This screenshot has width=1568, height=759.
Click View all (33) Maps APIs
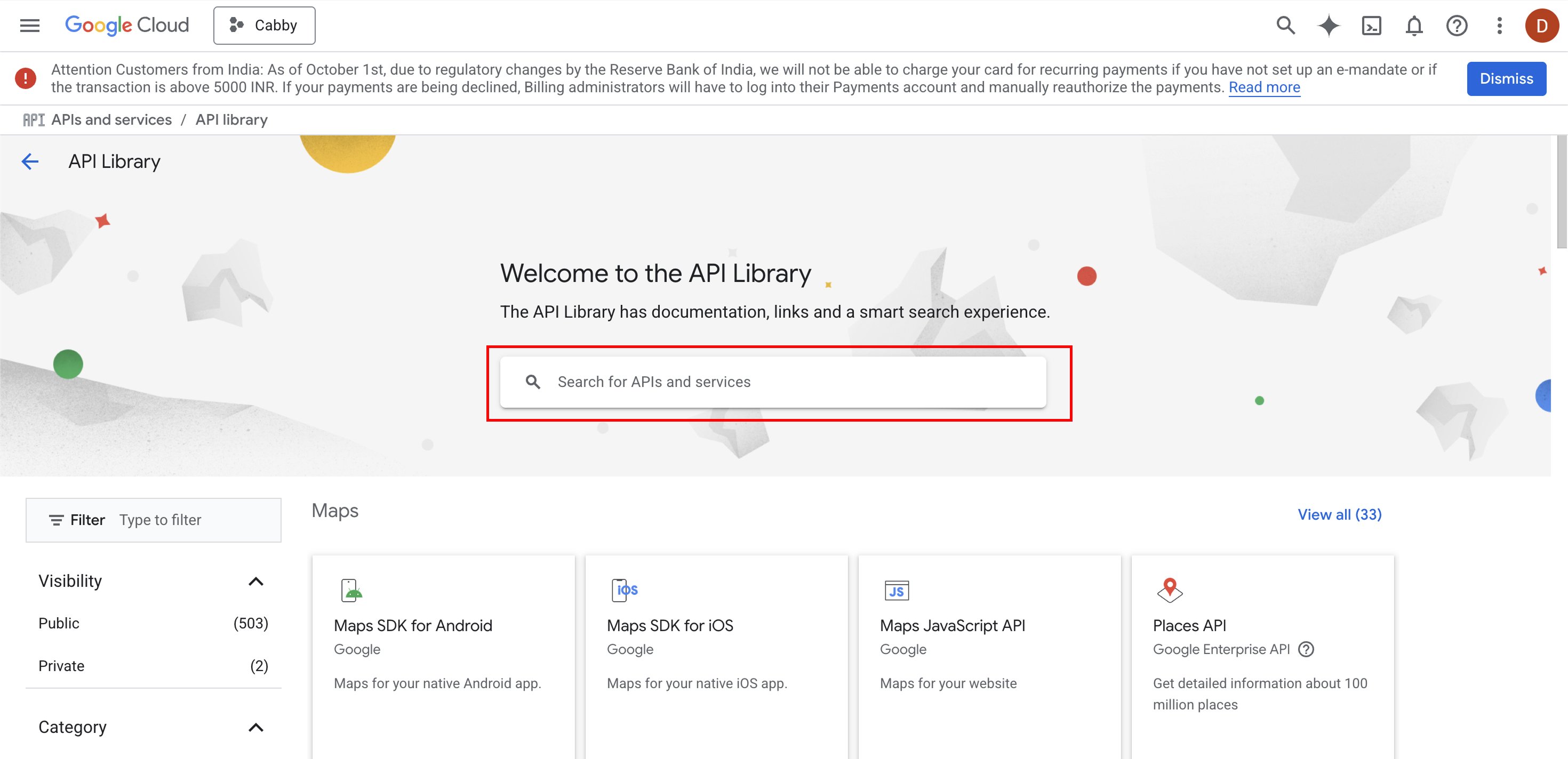pyautogui.click(x=1339, y=514)
